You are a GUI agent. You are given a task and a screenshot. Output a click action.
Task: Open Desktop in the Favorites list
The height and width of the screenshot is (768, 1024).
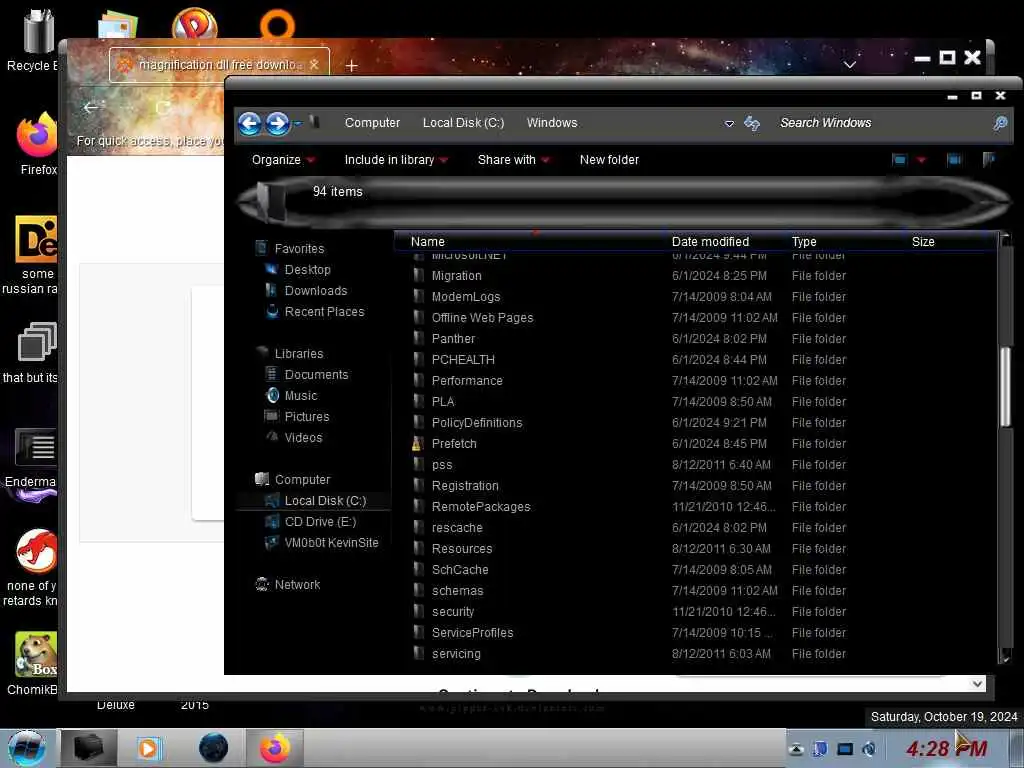(x=307, y=270)
